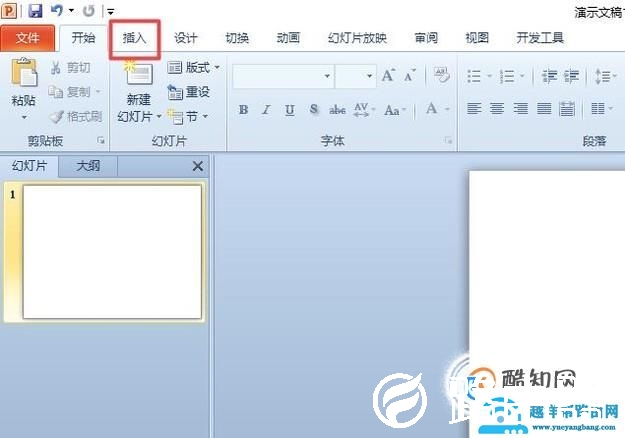
Task: Toggle Italic formatting
Action: (x=266, y=110)
